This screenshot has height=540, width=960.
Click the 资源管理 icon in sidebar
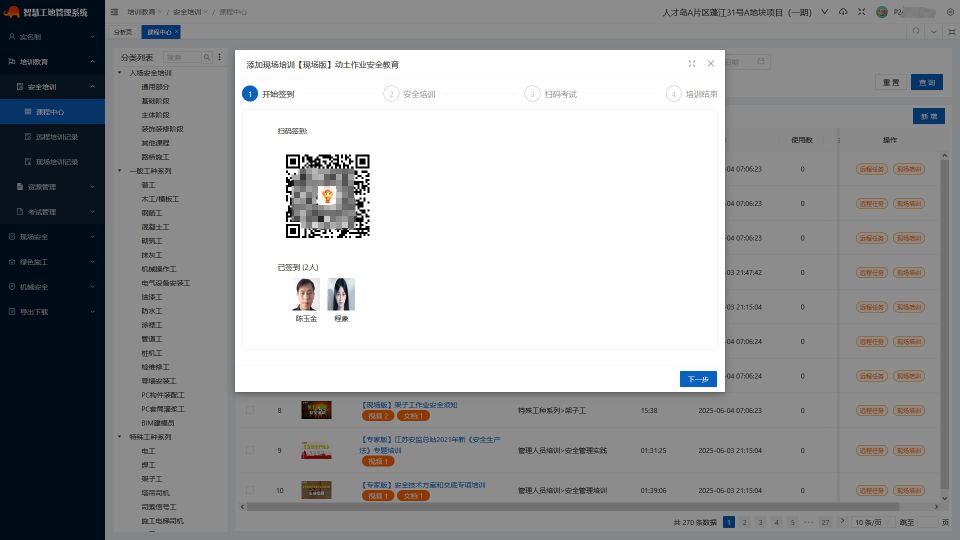20,186
